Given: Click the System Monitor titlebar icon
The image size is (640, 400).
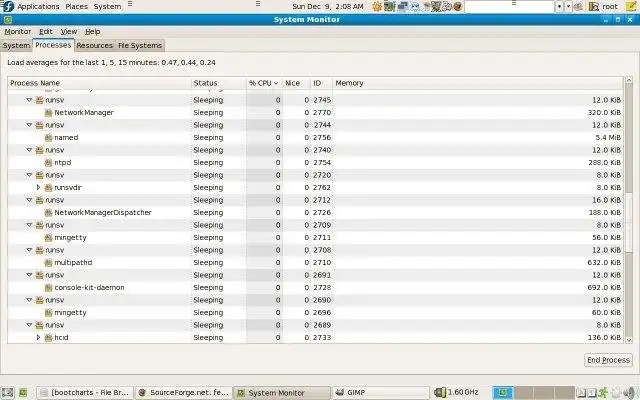Looking at the screenshot, I should click(x=7, y=20).
